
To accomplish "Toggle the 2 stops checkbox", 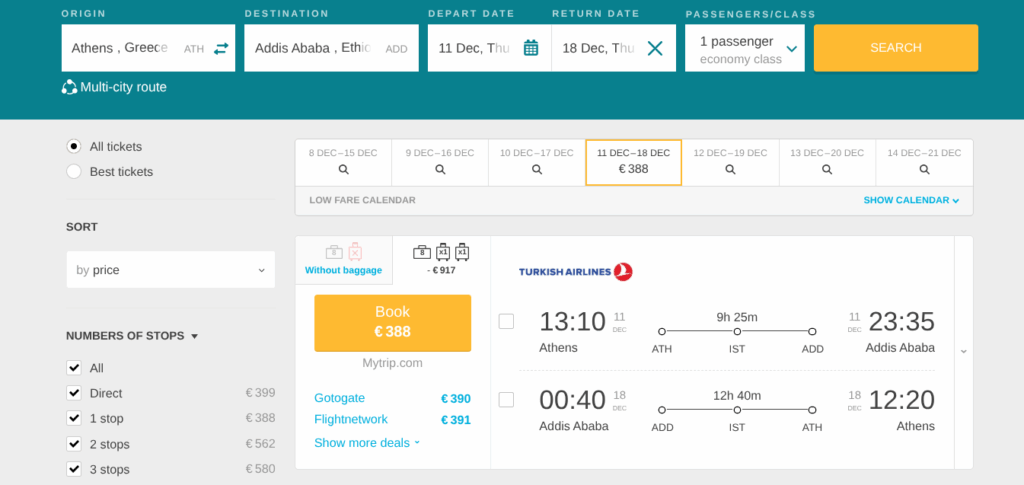I will point(74,444).
